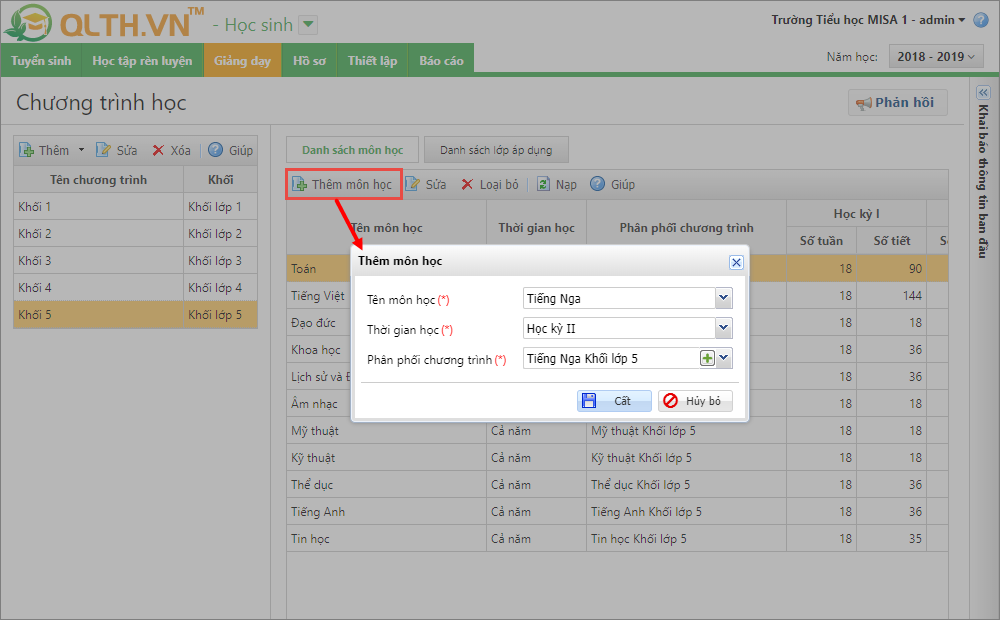Open Giúp help in the left program toolbar
Viewport: 1000px width, 620px height.
231,151
